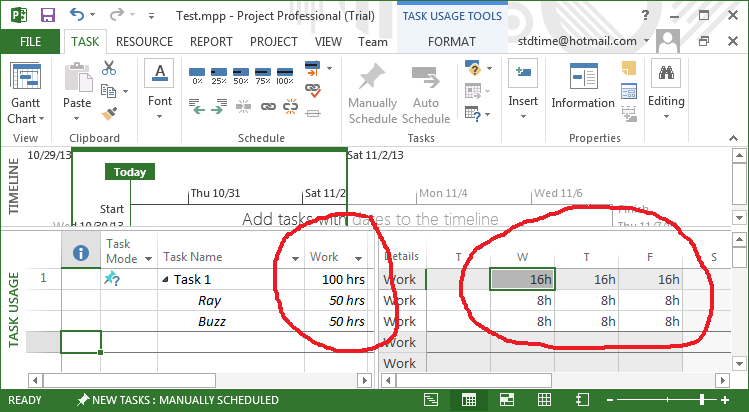Click the Save icon in quick access toolbar
Screen dimensions: 749x412
tap(47, 15)
